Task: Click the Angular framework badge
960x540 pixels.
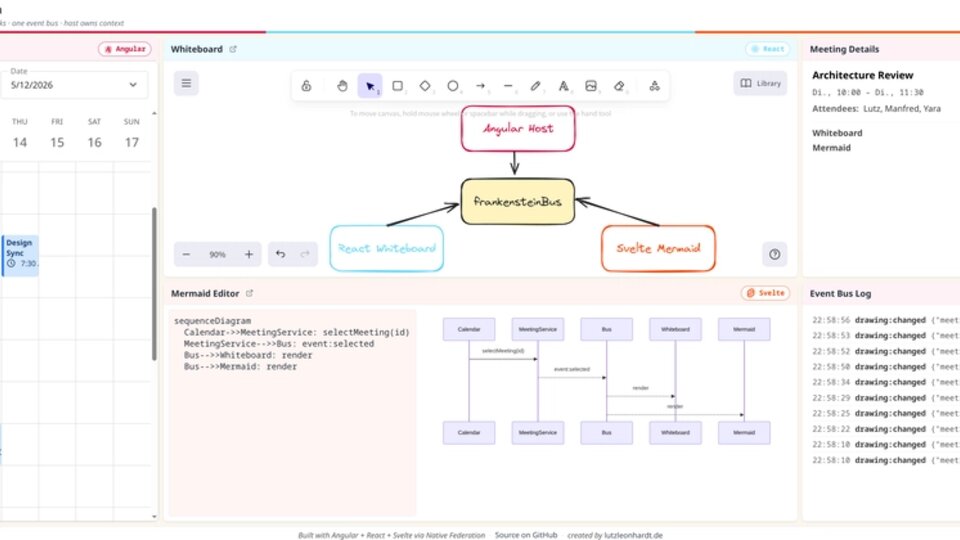Action: pos(125,49)
